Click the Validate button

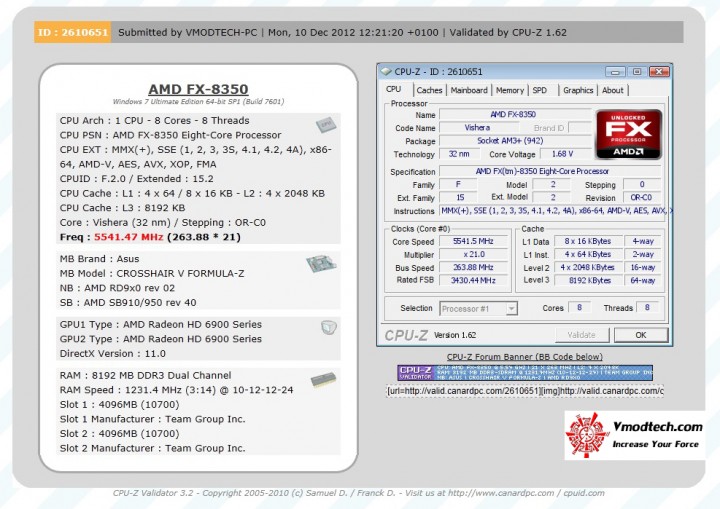pyautogui.click(x=582, y=335)
